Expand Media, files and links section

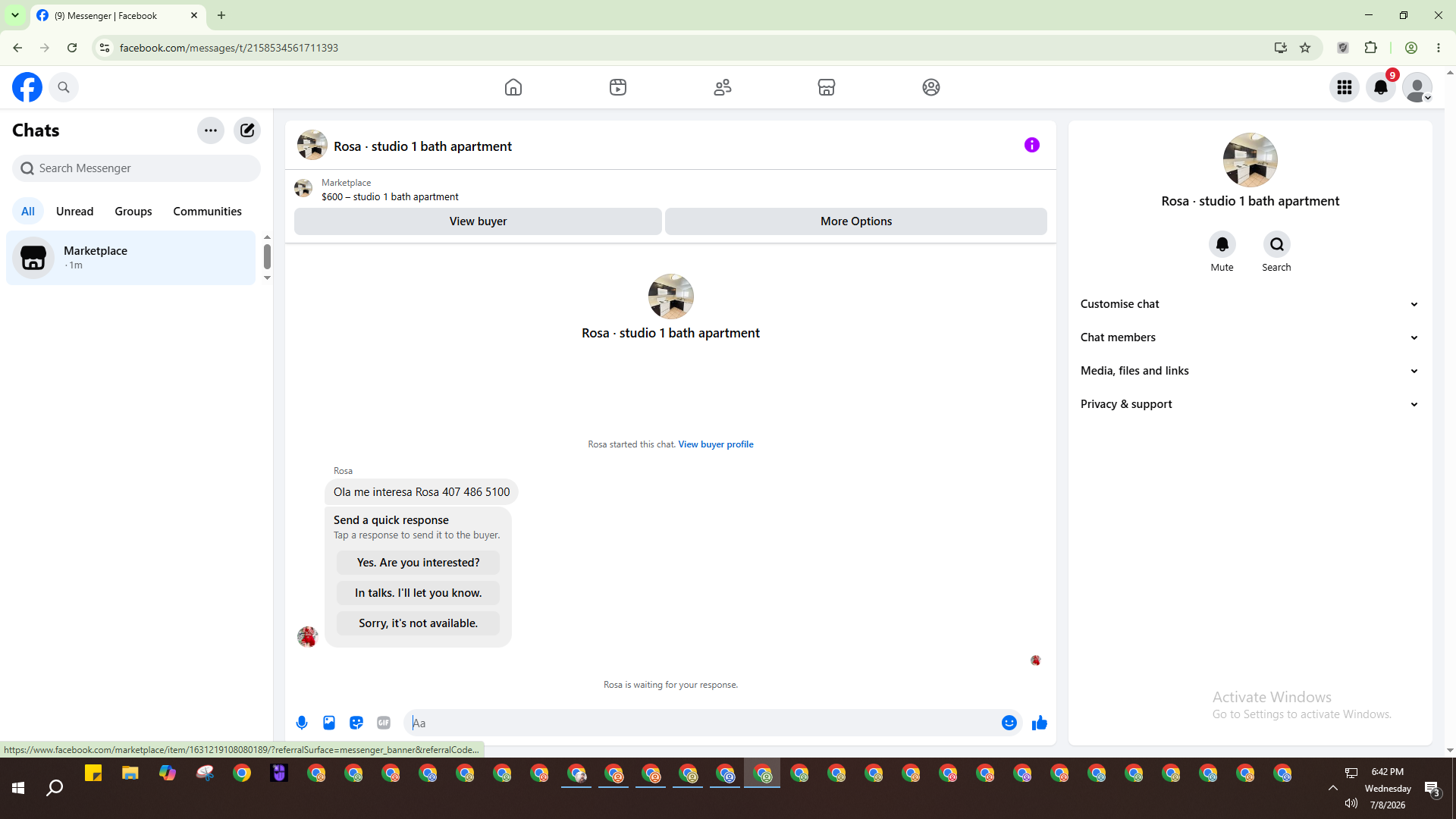(1250, 371)
